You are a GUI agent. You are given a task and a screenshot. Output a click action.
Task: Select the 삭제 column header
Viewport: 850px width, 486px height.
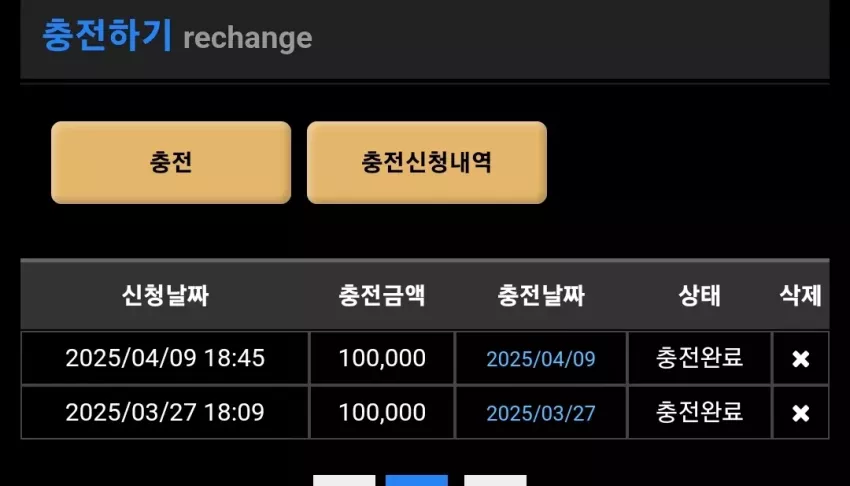click(800, 295)
